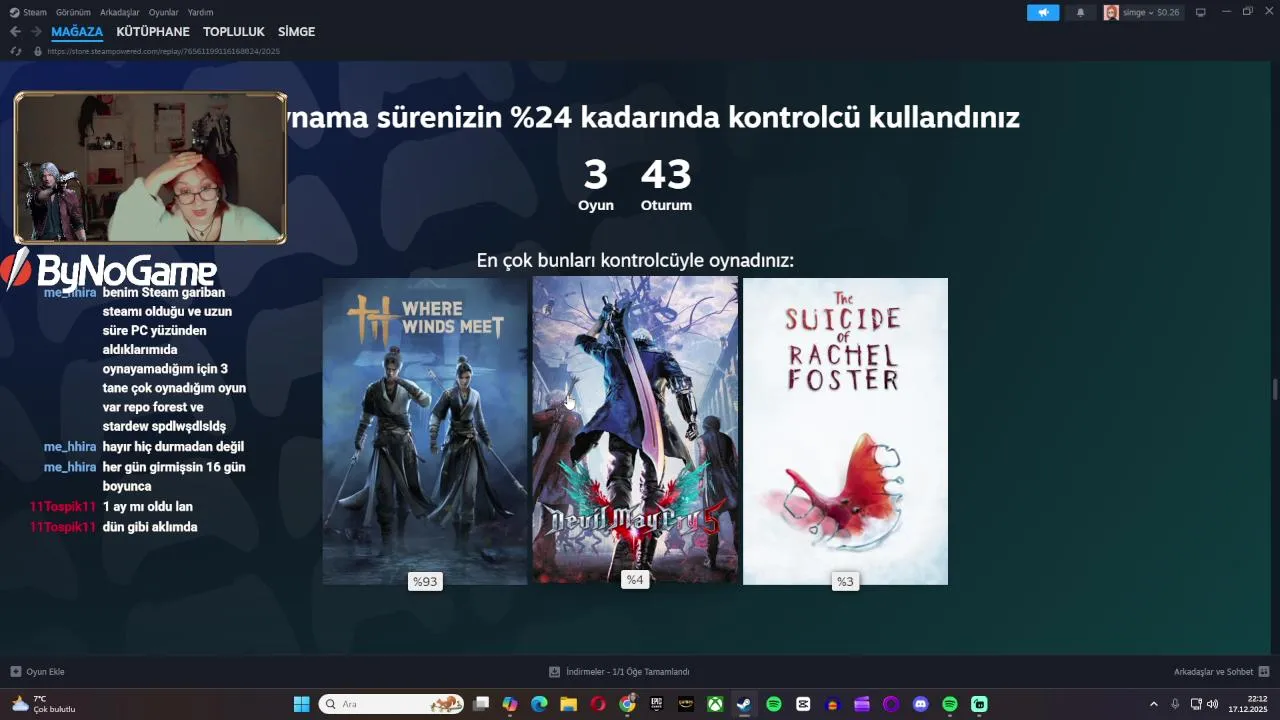Click the simge profile avatar

[x=1111, y=12]
